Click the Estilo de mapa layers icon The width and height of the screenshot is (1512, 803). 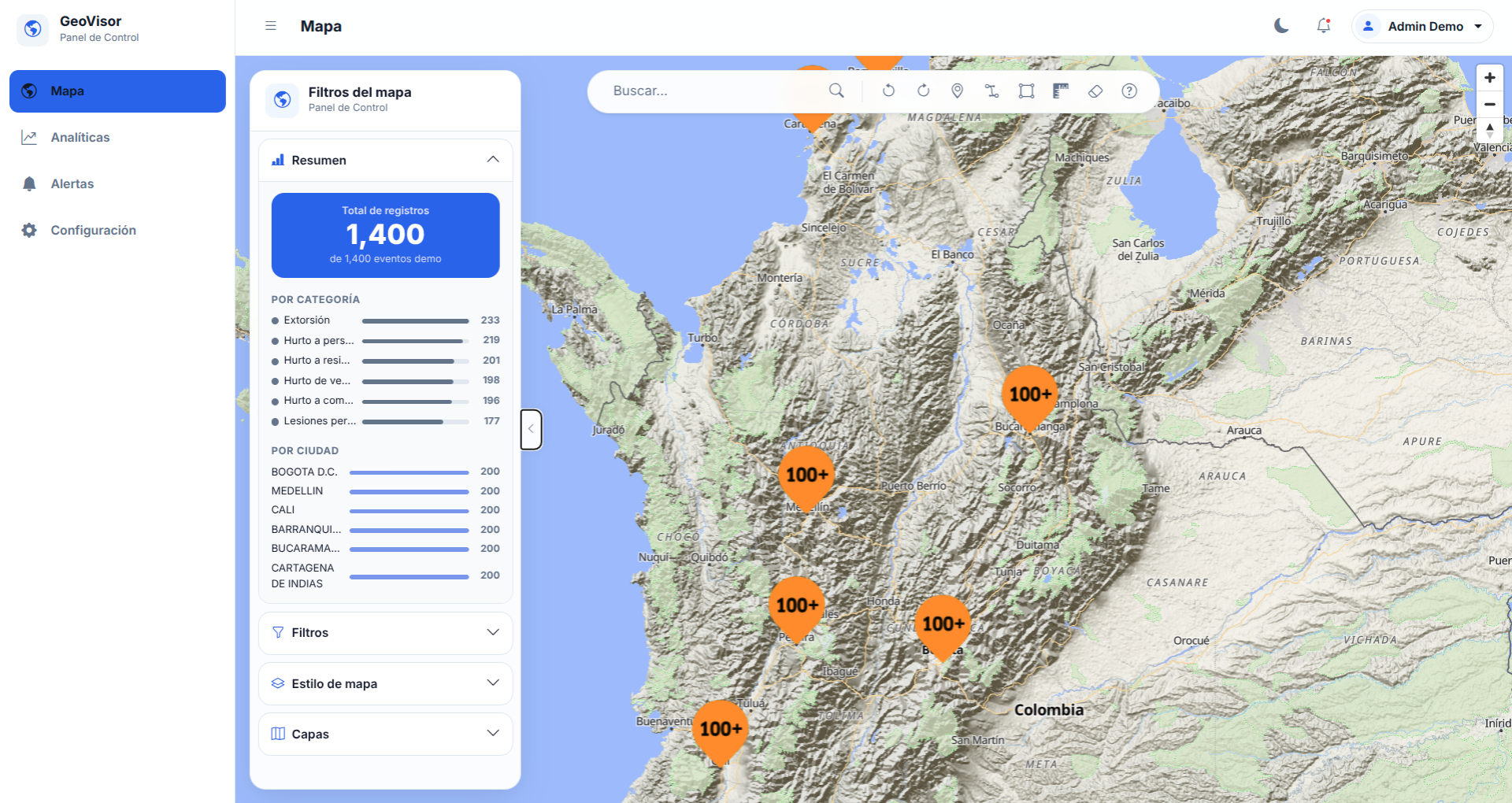pos(278,683)
